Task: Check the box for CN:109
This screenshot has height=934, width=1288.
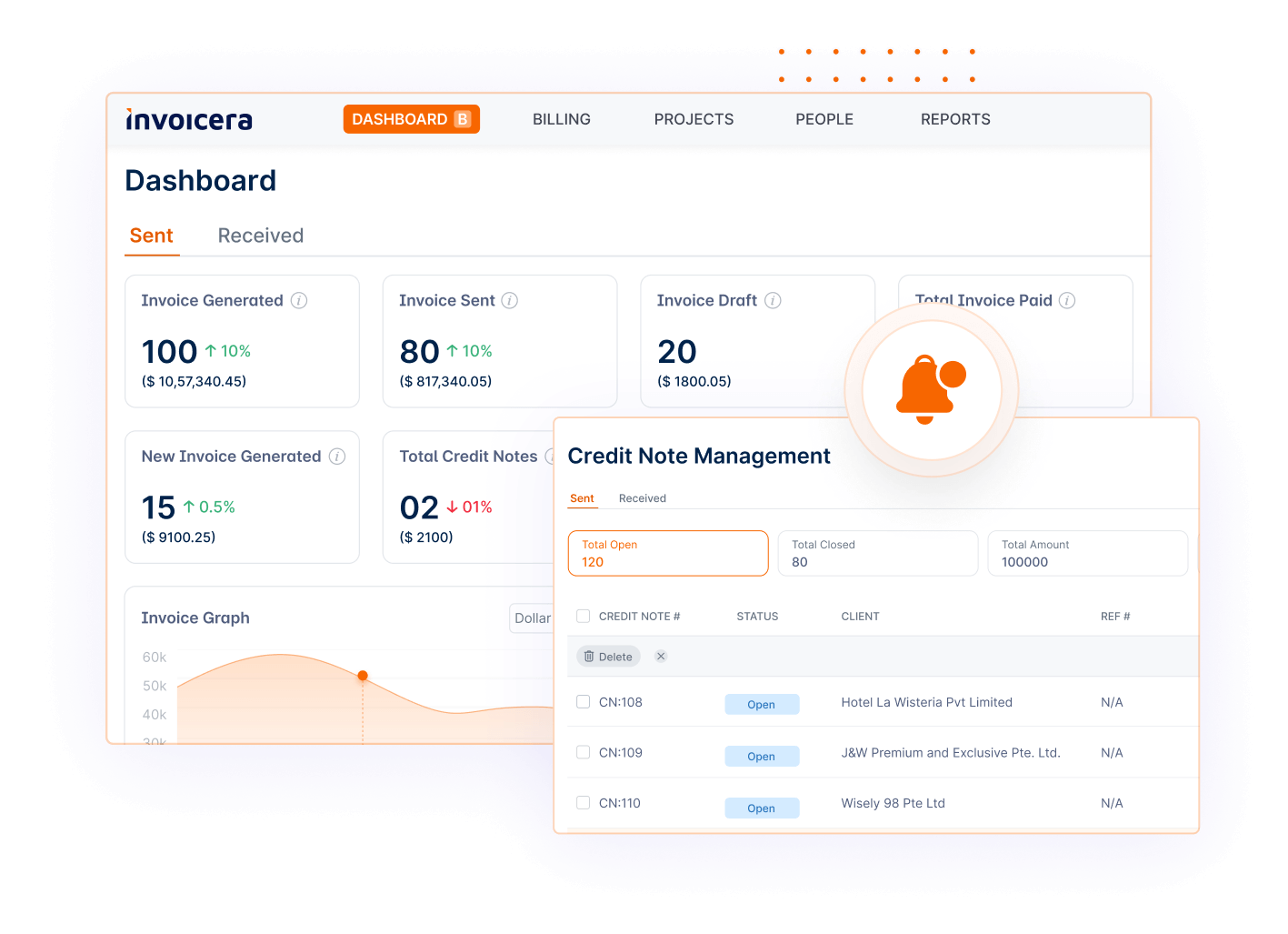Action: click(584, 752)
